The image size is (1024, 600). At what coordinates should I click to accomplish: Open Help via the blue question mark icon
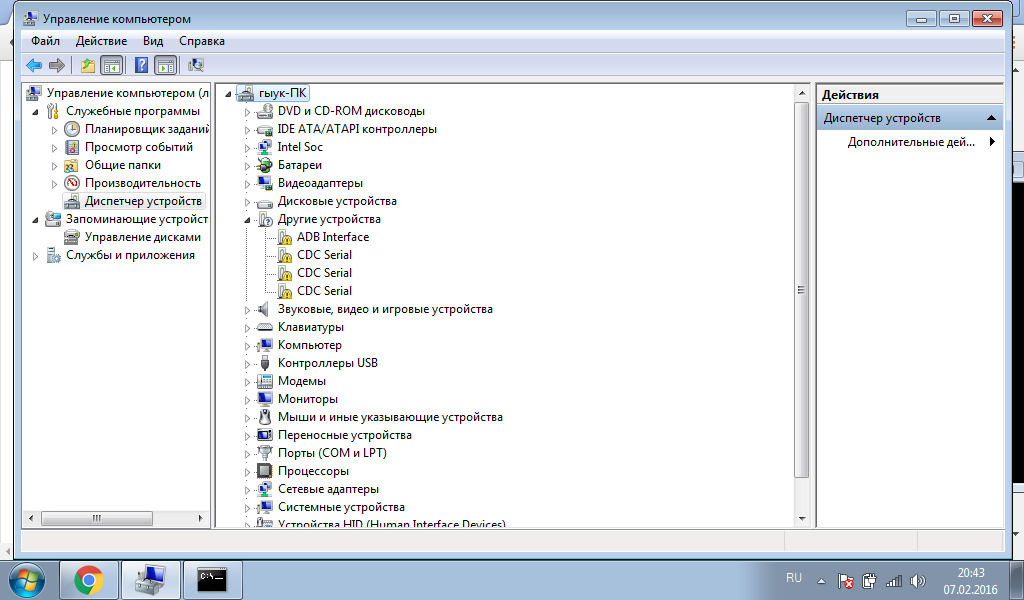141,65
